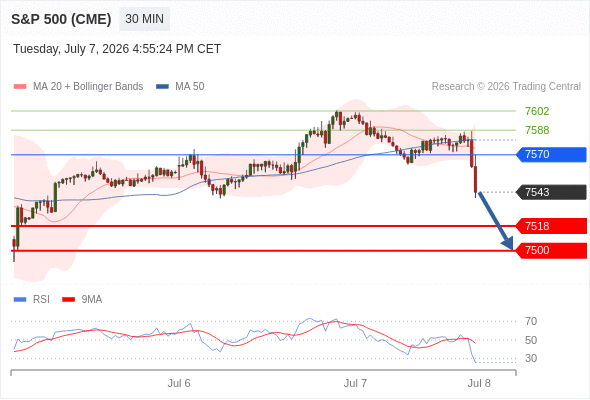The image size is (590, 400).
Task: Select the 7570 blue pivot price tag
Action: (x=551, y=154)
